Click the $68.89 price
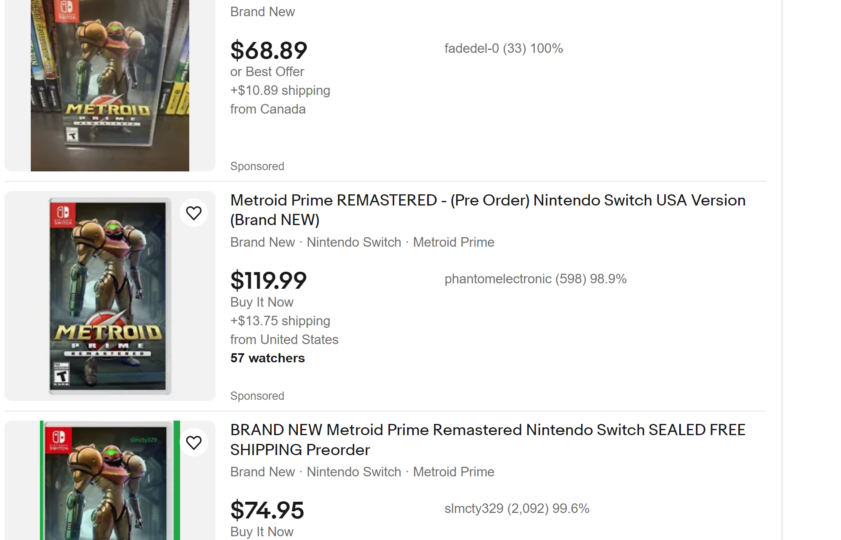This screenshot has height=540, width=841. coord(269,50)
